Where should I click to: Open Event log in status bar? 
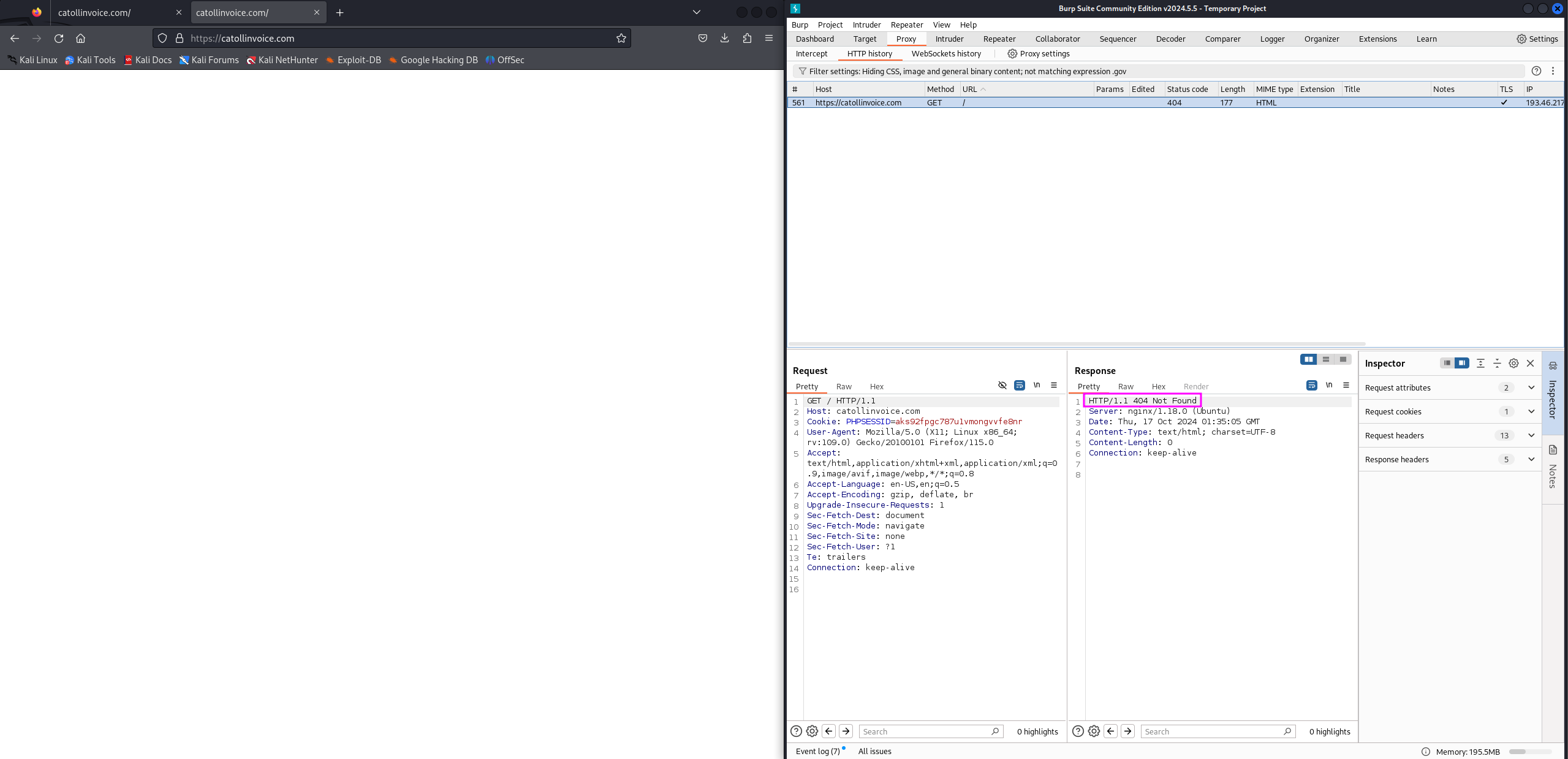click(817, 751)
